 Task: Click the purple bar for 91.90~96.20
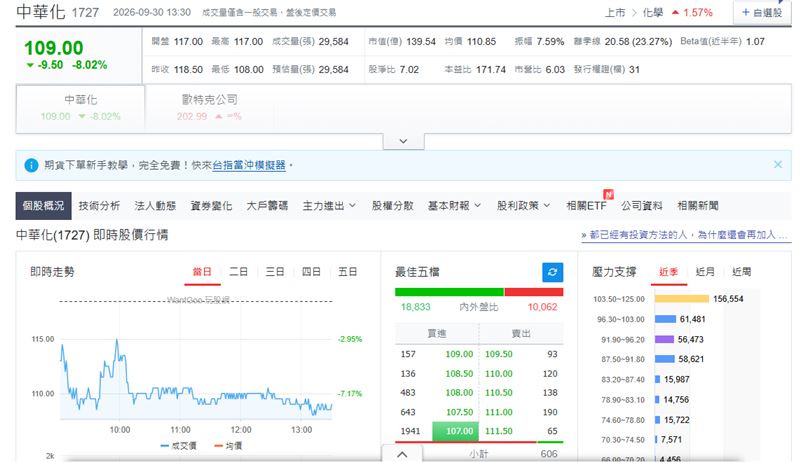[664, 339]
